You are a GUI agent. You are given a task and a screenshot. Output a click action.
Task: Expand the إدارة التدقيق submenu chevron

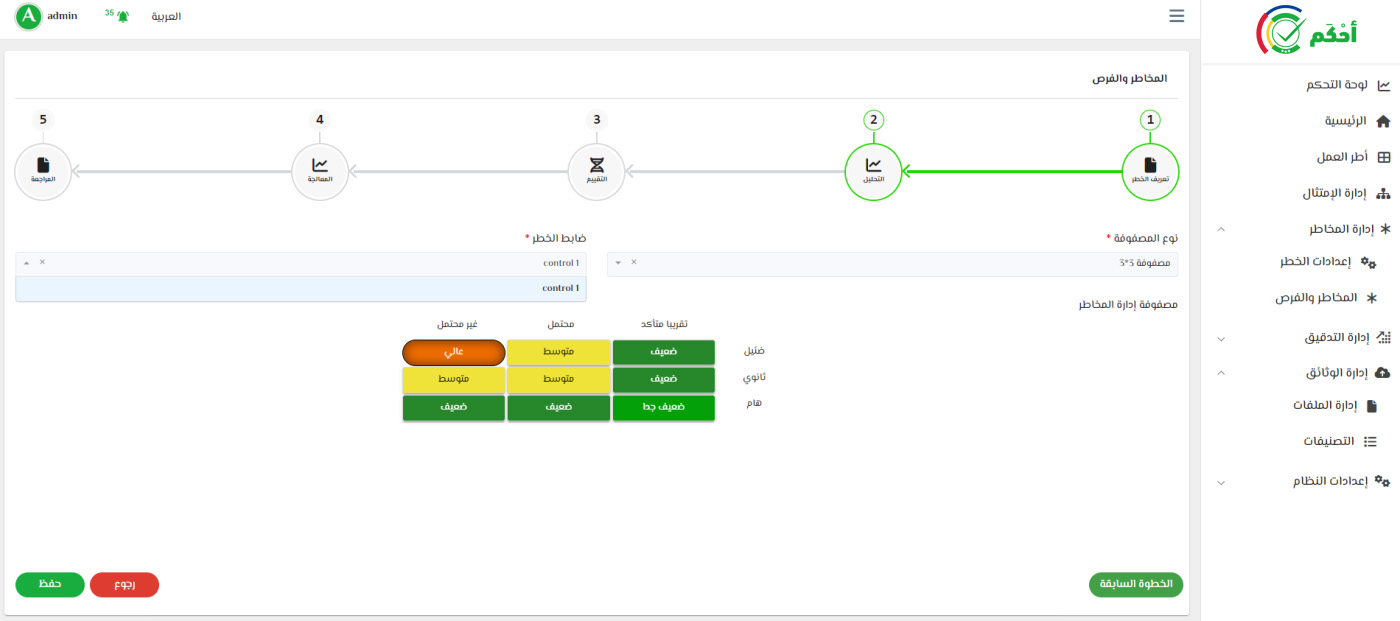coord(1220,339)
